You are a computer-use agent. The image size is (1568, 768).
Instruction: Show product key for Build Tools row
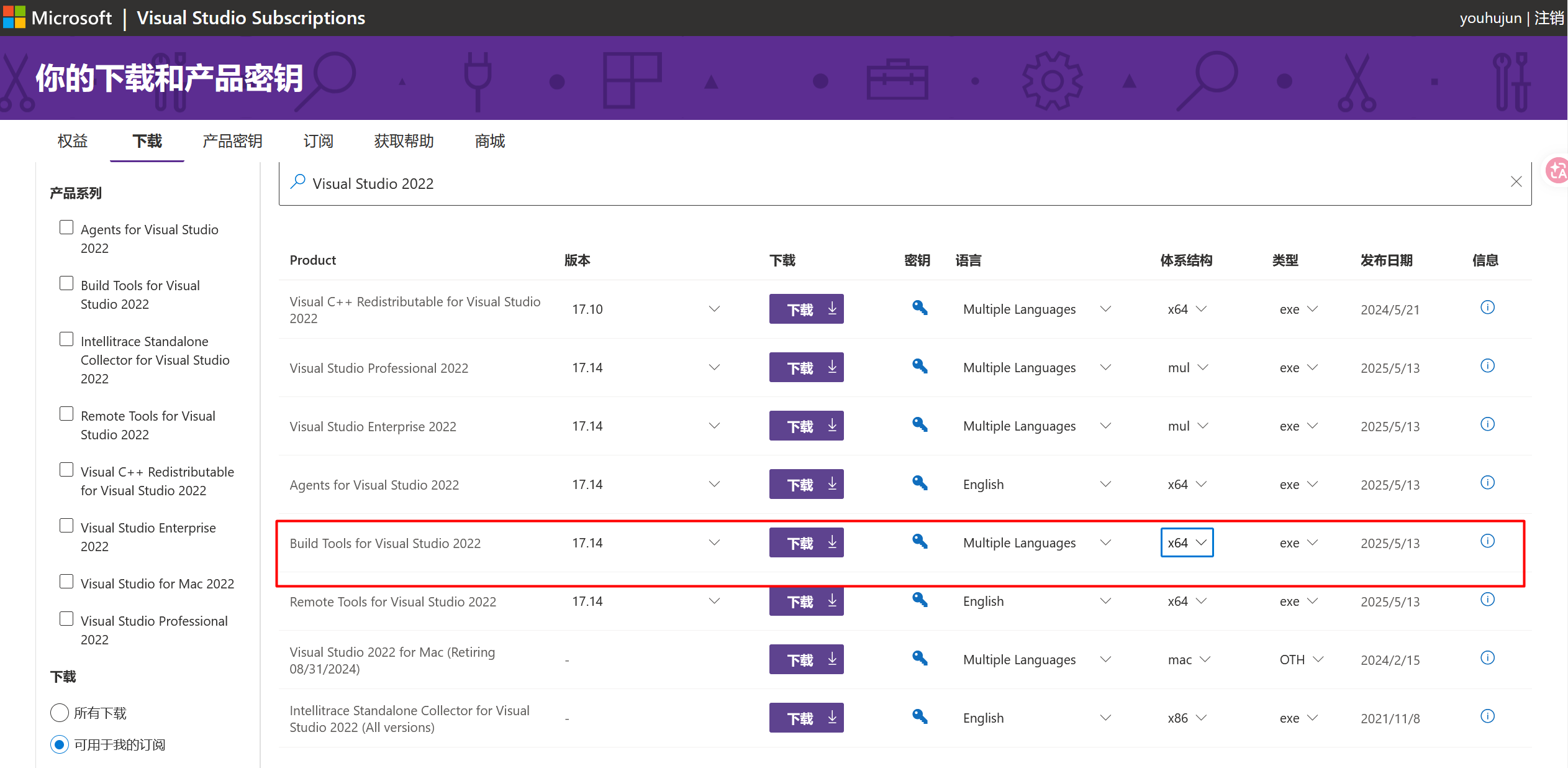click(x=920, y=541)
